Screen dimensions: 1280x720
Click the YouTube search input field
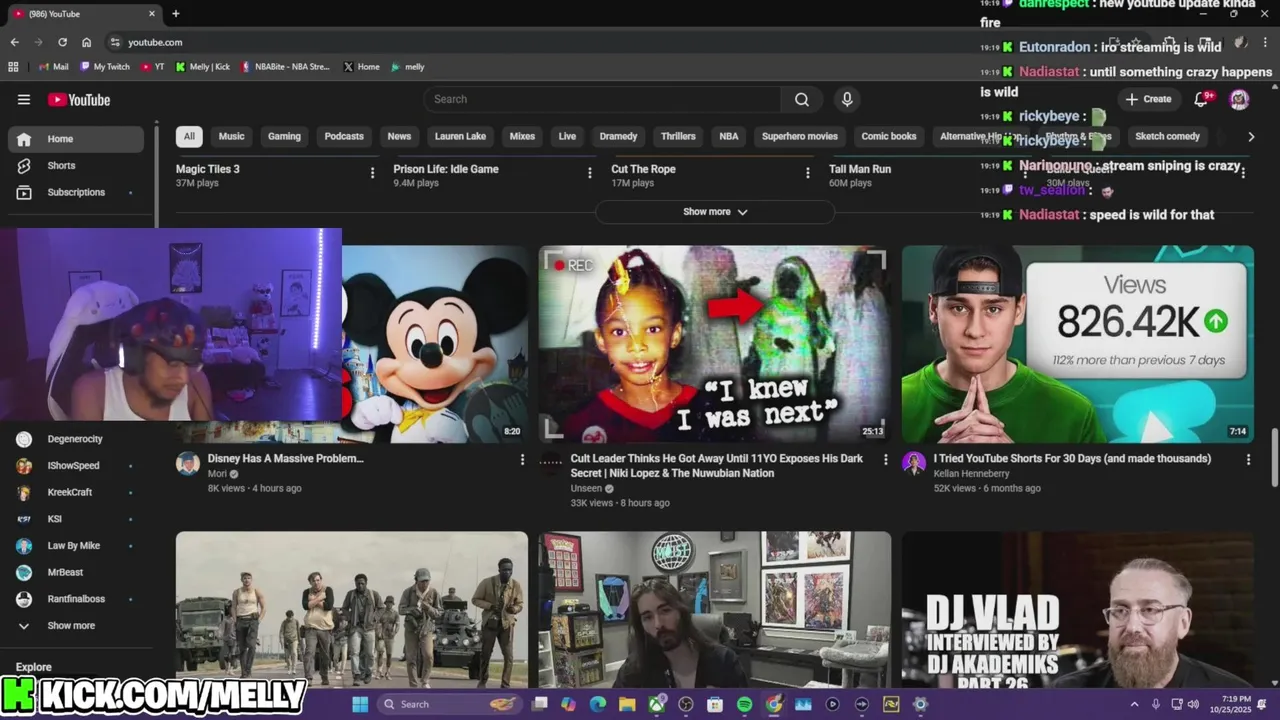(602, 99)
